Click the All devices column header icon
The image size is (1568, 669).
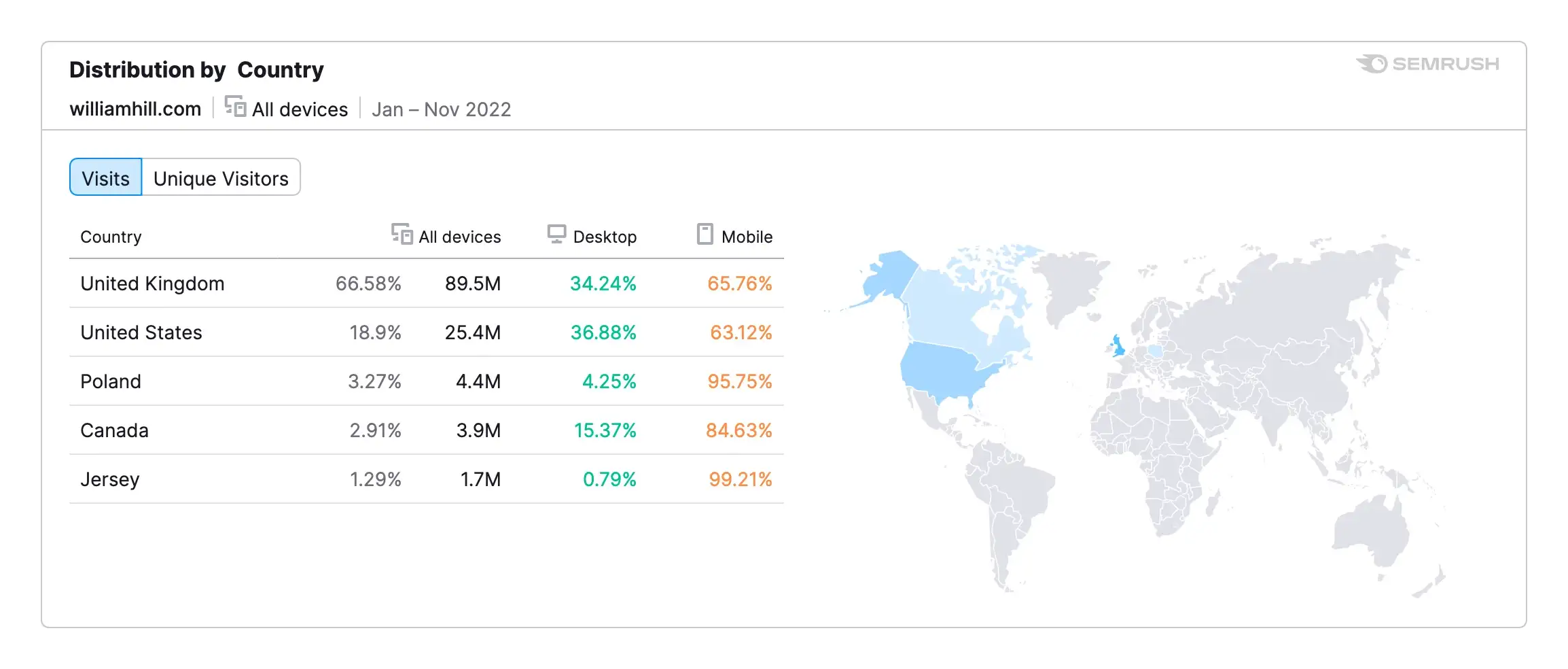click(x=402, y=234)
